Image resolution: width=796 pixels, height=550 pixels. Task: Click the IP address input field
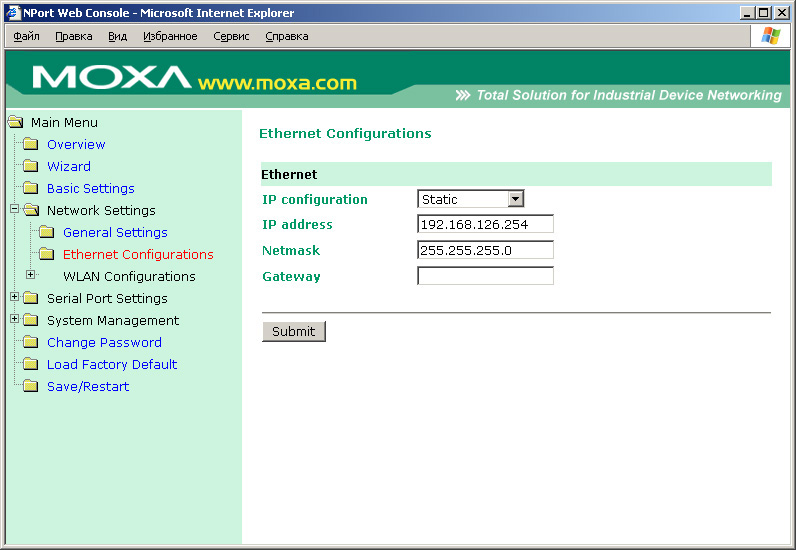(x=485, y=225)
